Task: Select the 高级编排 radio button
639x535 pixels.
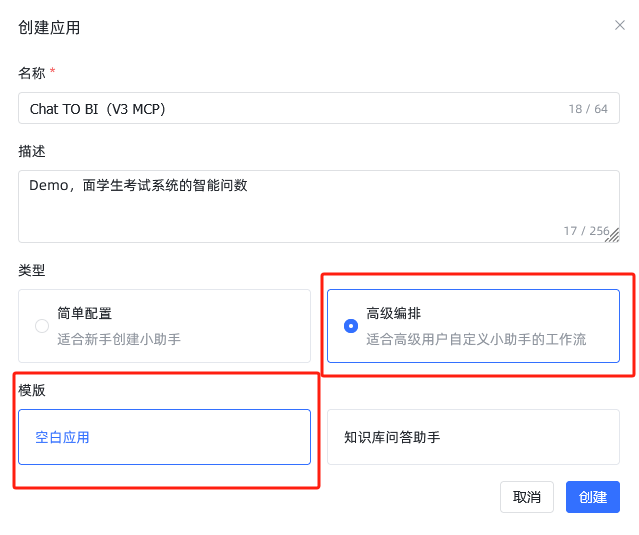Action: click(x=351, y=326)
